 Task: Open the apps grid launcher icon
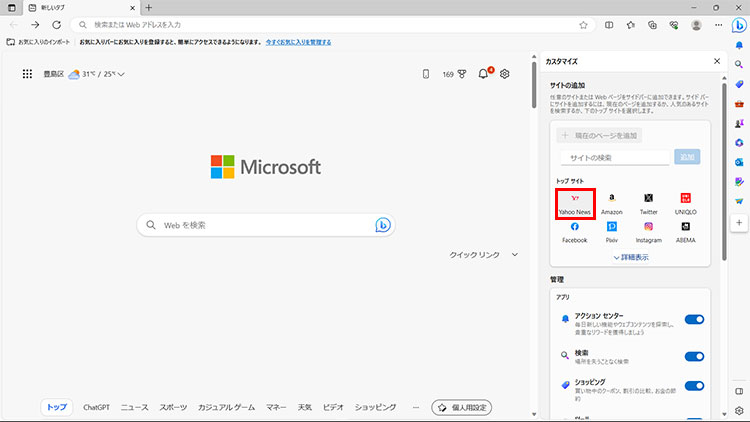(27, 74)
